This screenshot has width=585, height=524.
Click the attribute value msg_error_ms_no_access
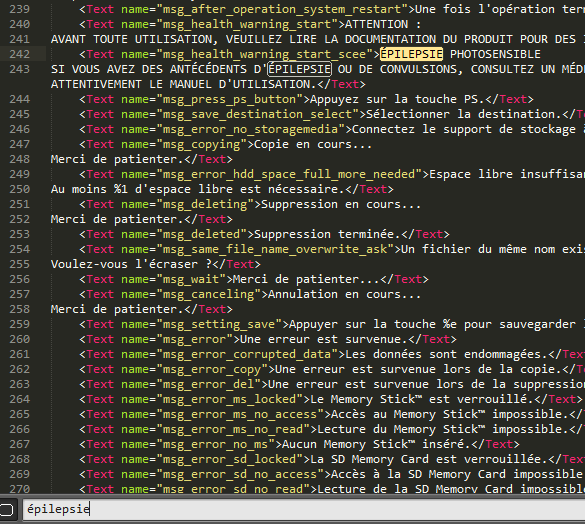(240, 414)
